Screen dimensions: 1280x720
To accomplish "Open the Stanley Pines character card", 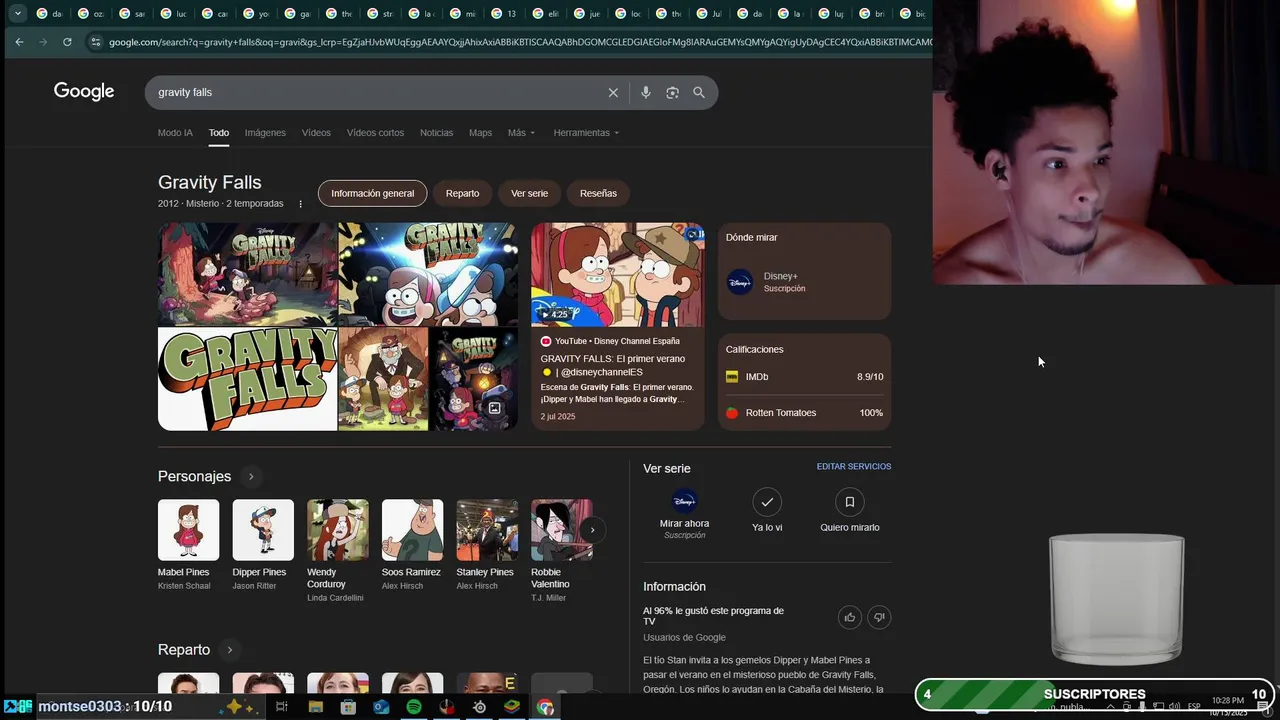I will point(487,546).
